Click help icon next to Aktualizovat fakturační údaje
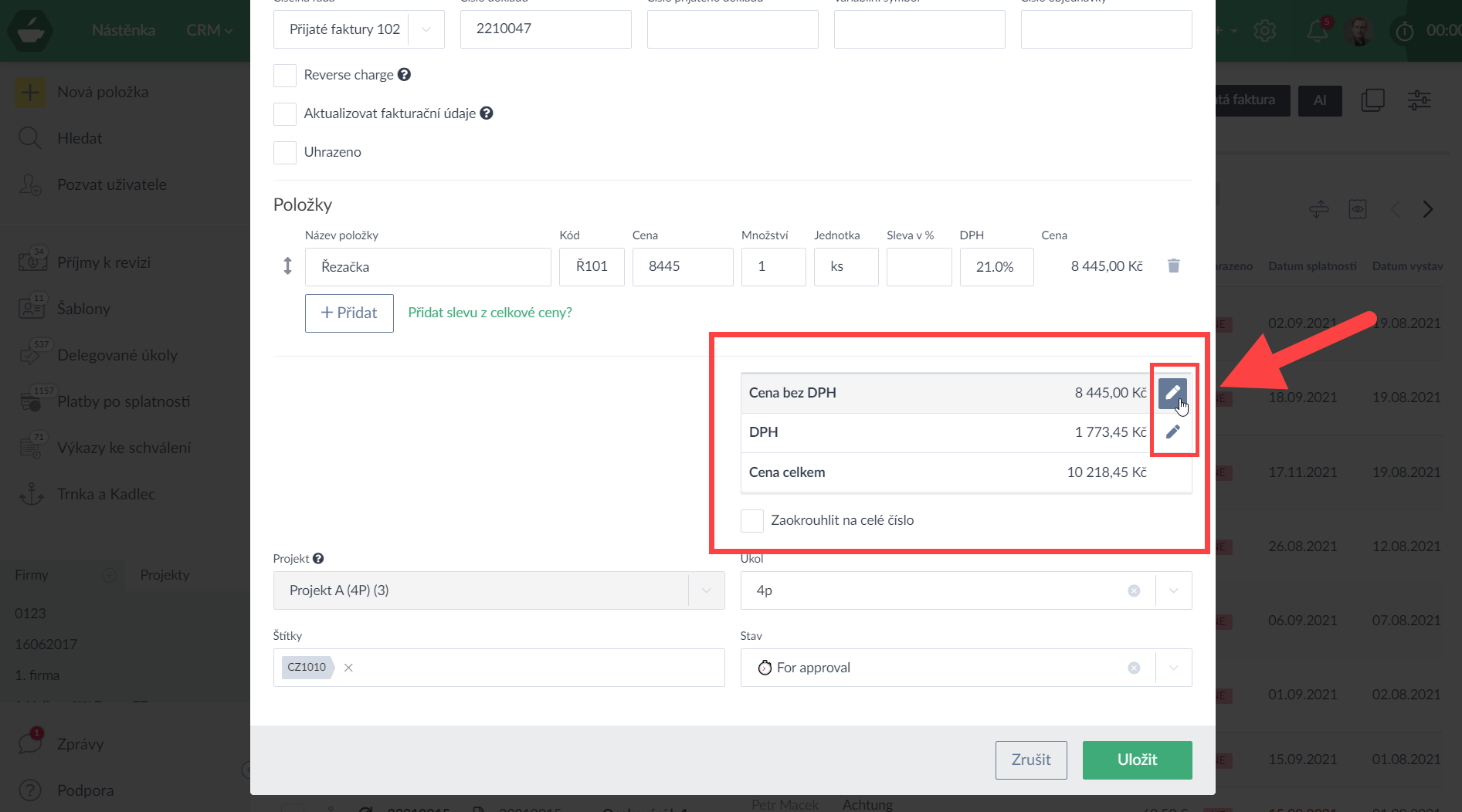This screenshot has height=812, width=1462. click(x=487, y=113)
